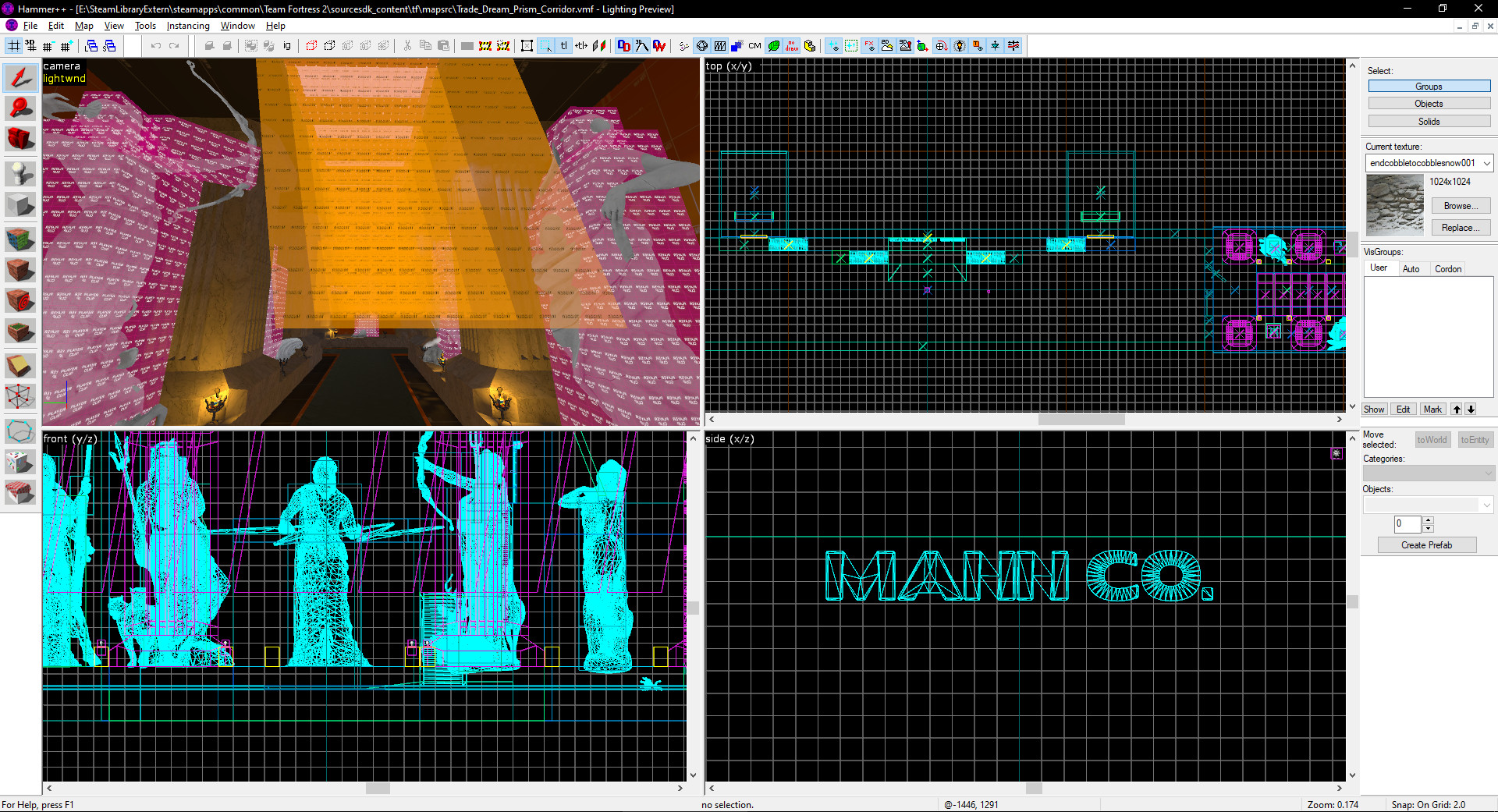Open the current texture dropdown
This screenshot has height=812, width=1498.
tap(1486, 163)
